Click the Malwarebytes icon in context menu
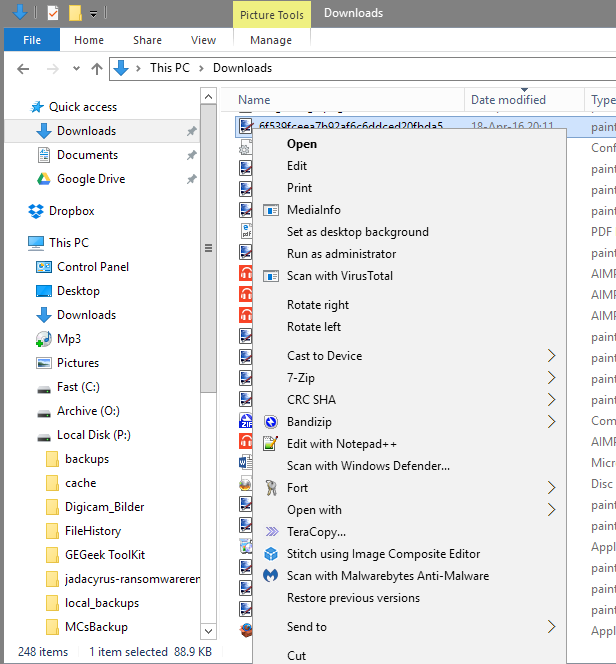Viewport: 616px width, 664px height. [x=271, y=575]
